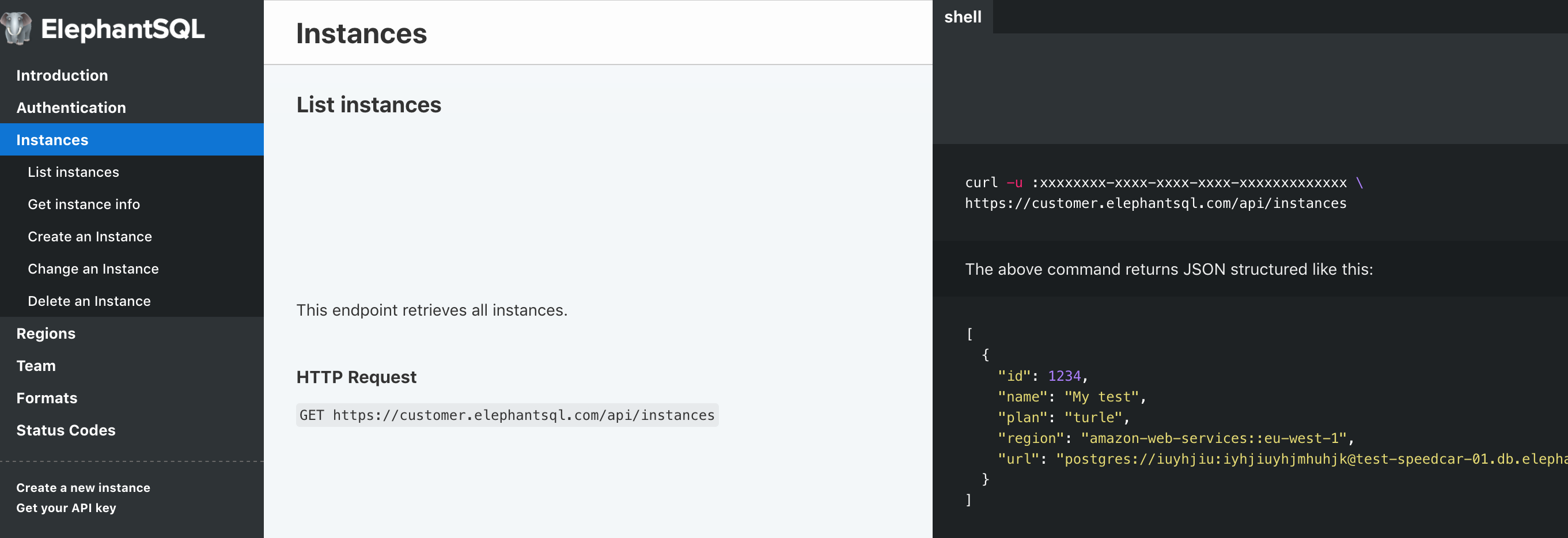Click the ElephantSQL brand title text
The height and width of the screenshot is (538, 1568).
(122, 29)
